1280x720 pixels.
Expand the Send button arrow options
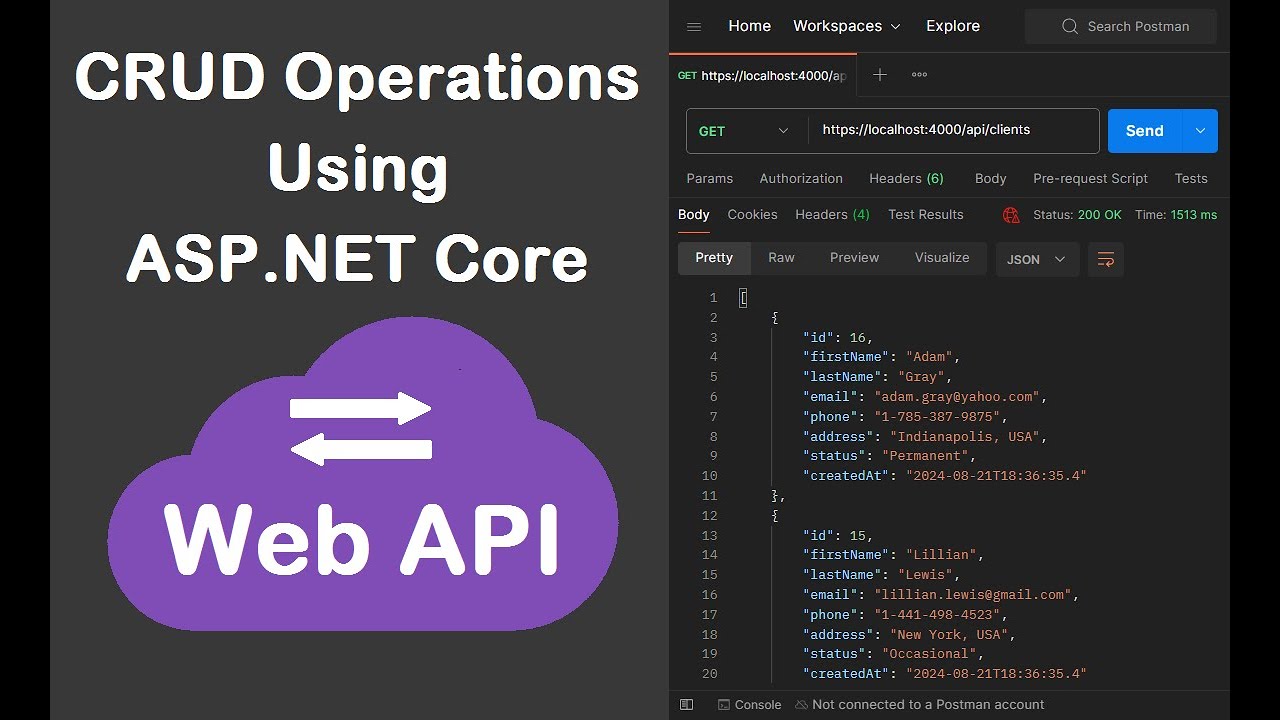tap(1200, 131)
